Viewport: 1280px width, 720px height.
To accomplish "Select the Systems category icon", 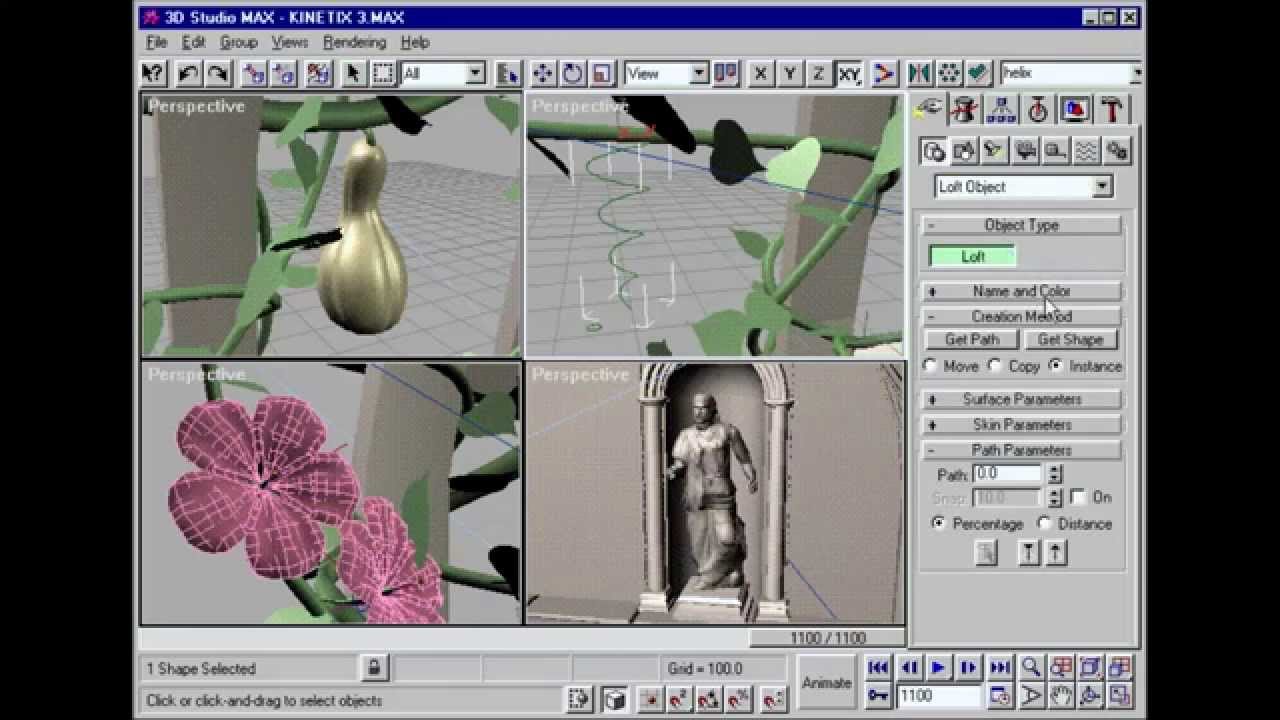I will coord(1117,150).
